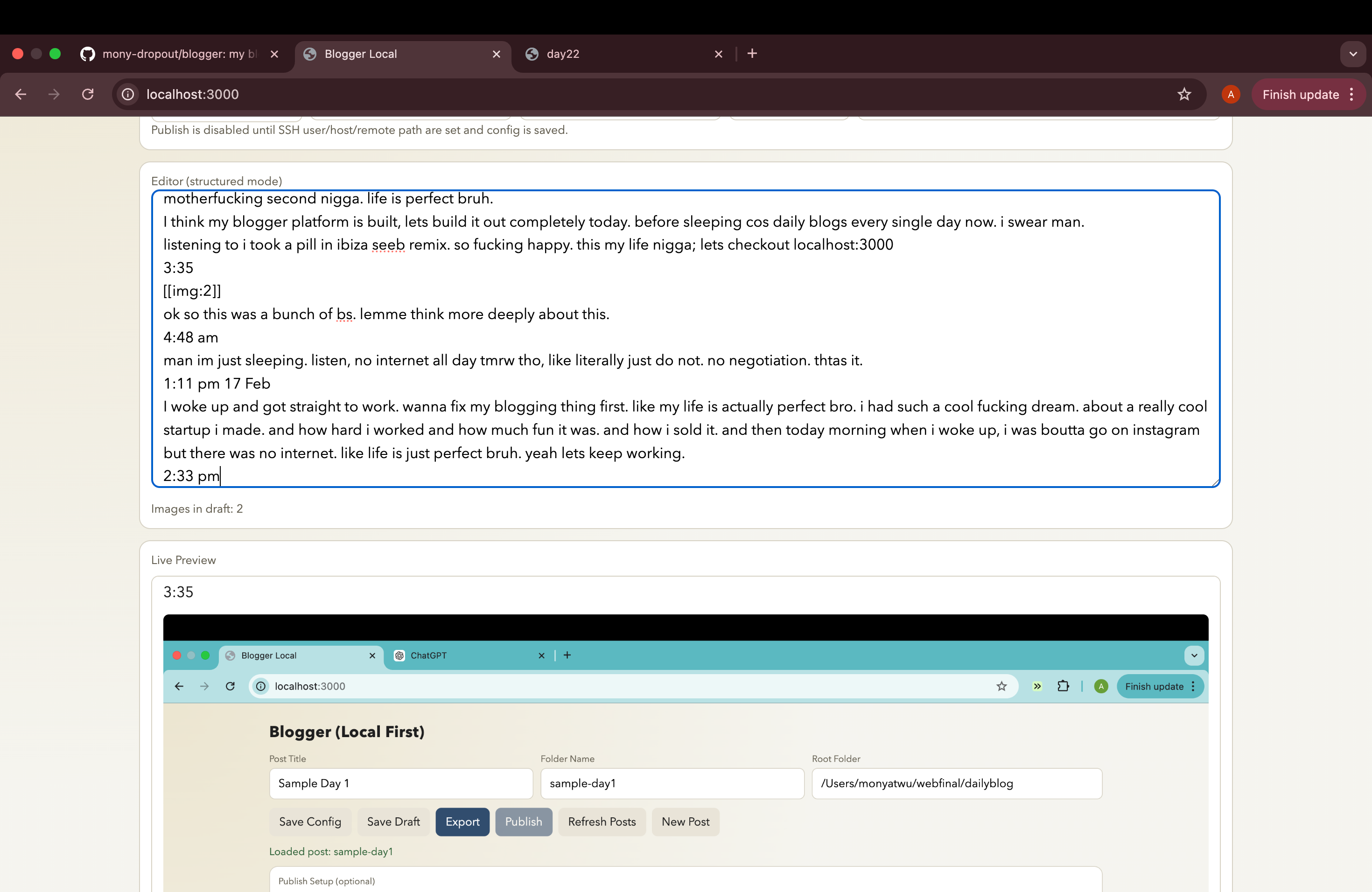Close the Blogger Local tab
This screenshot has height=892, width=1372.
[x=497, y=54]
